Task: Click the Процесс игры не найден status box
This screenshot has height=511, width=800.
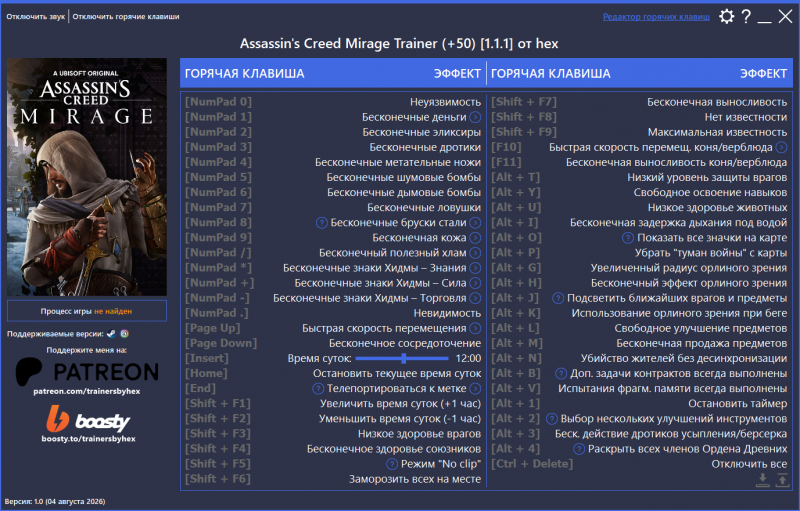Action: coord(87,311)
